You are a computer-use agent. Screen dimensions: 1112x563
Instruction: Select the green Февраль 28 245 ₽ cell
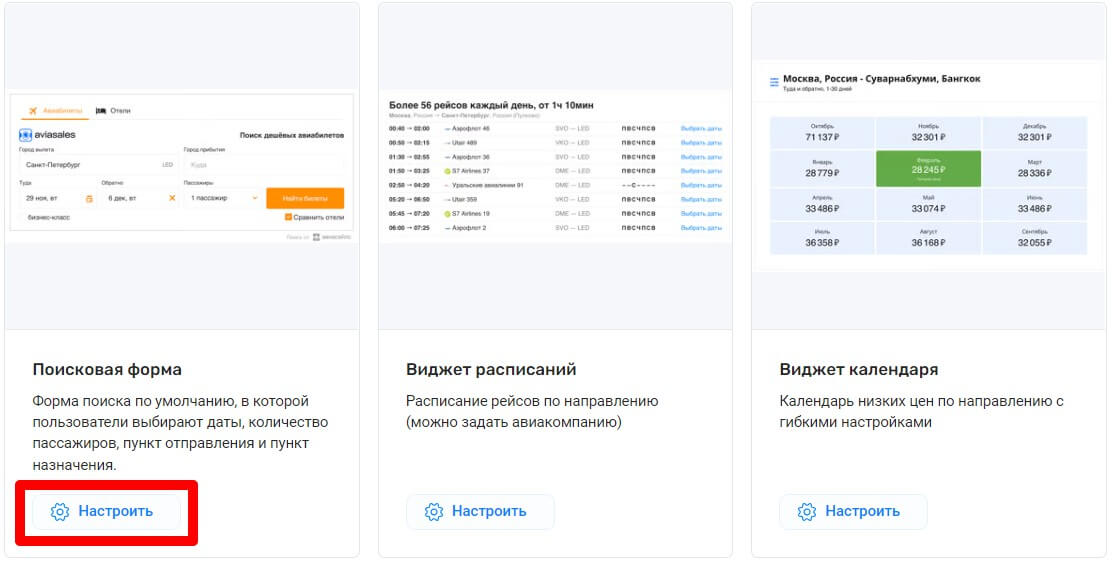(x=928, y=168)
